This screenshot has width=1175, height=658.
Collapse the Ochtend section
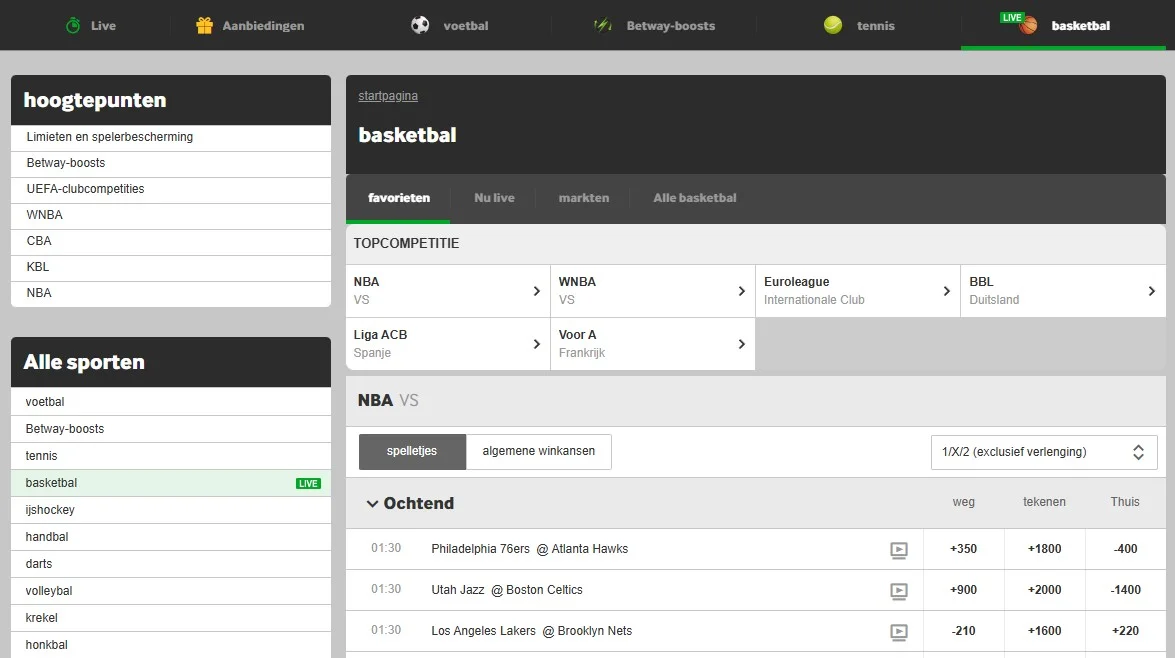point(373,503)
